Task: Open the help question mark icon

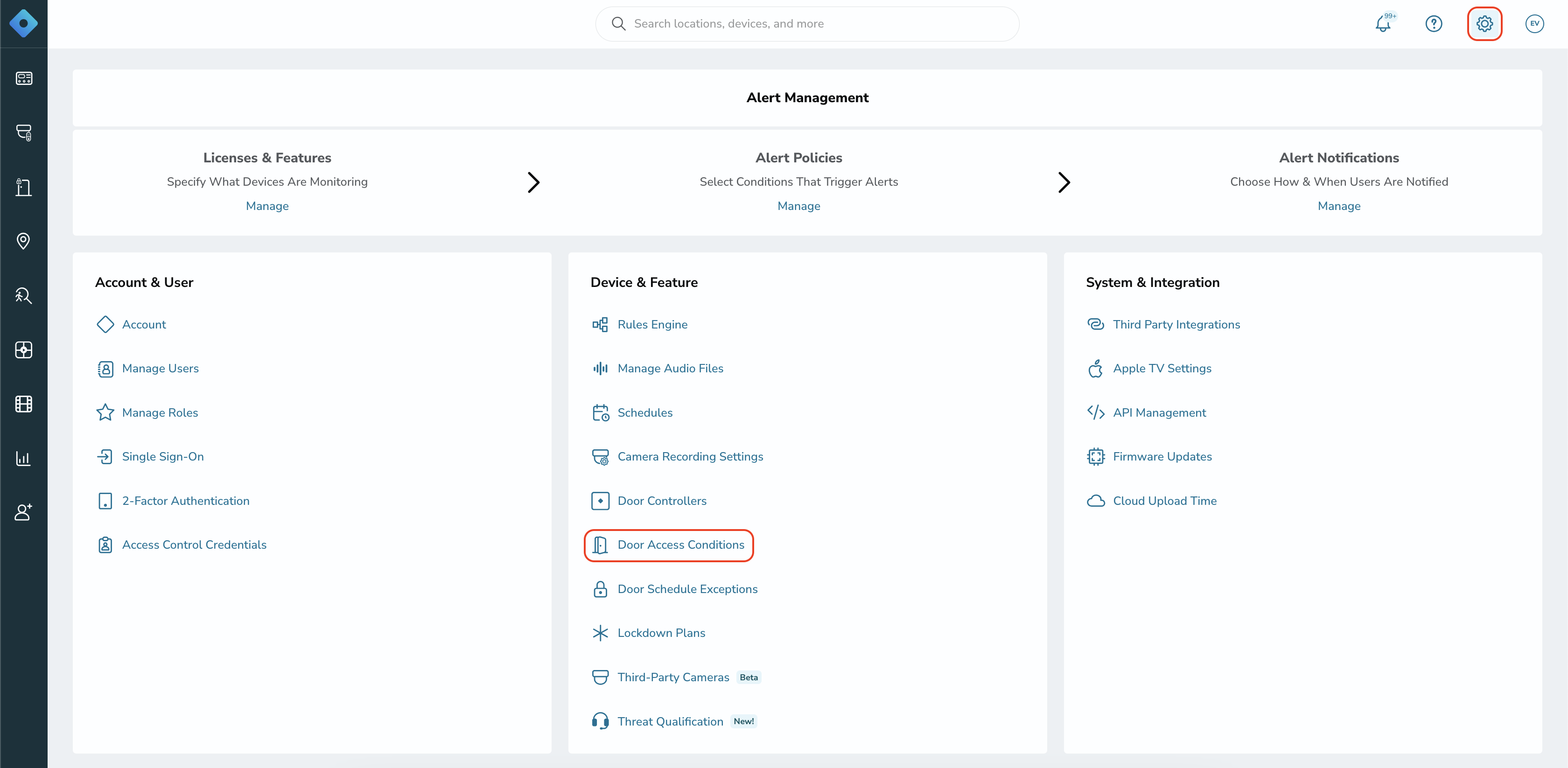Action: (1434, 24)
